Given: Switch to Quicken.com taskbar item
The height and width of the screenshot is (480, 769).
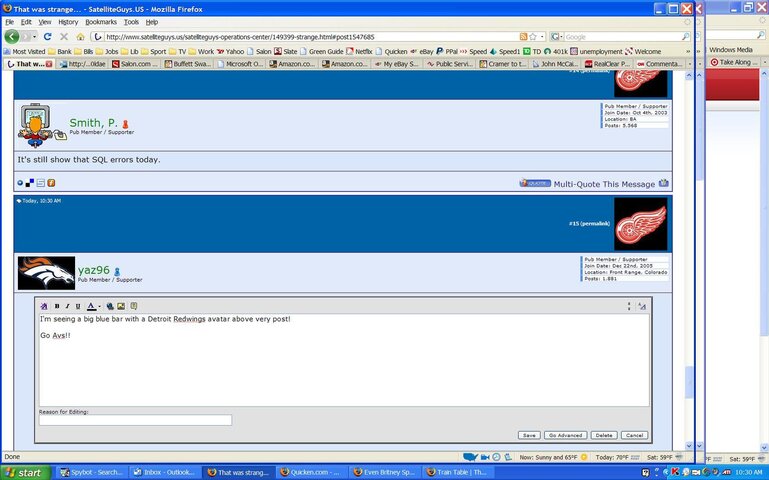Looking at the screenshot, I should [x=310, y=473].
